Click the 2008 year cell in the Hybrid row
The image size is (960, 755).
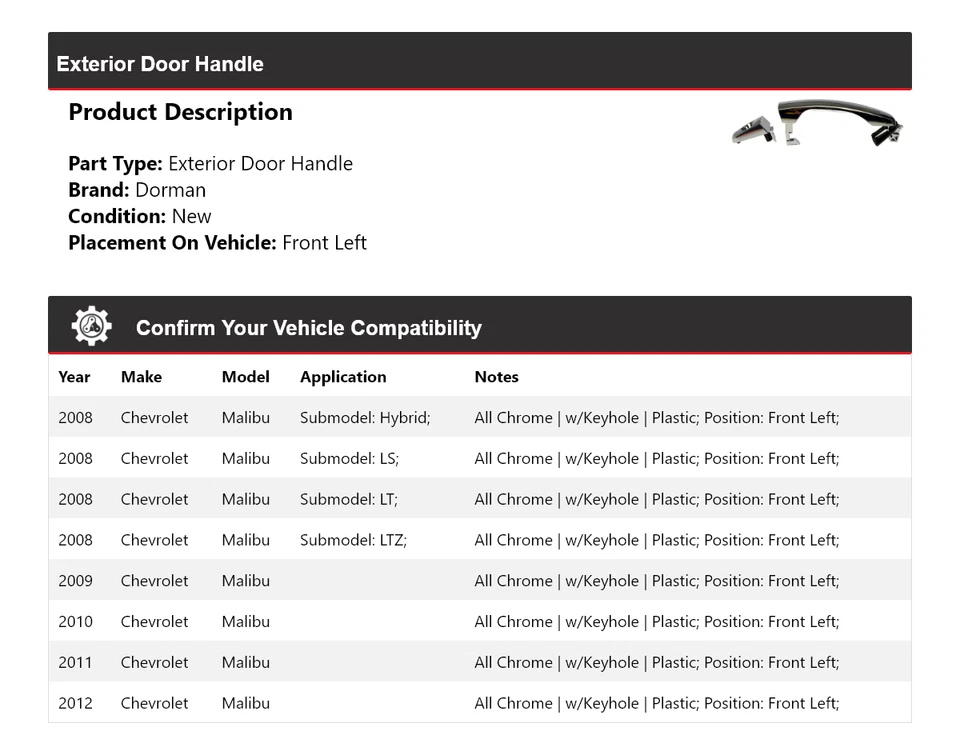coord(75,418)
